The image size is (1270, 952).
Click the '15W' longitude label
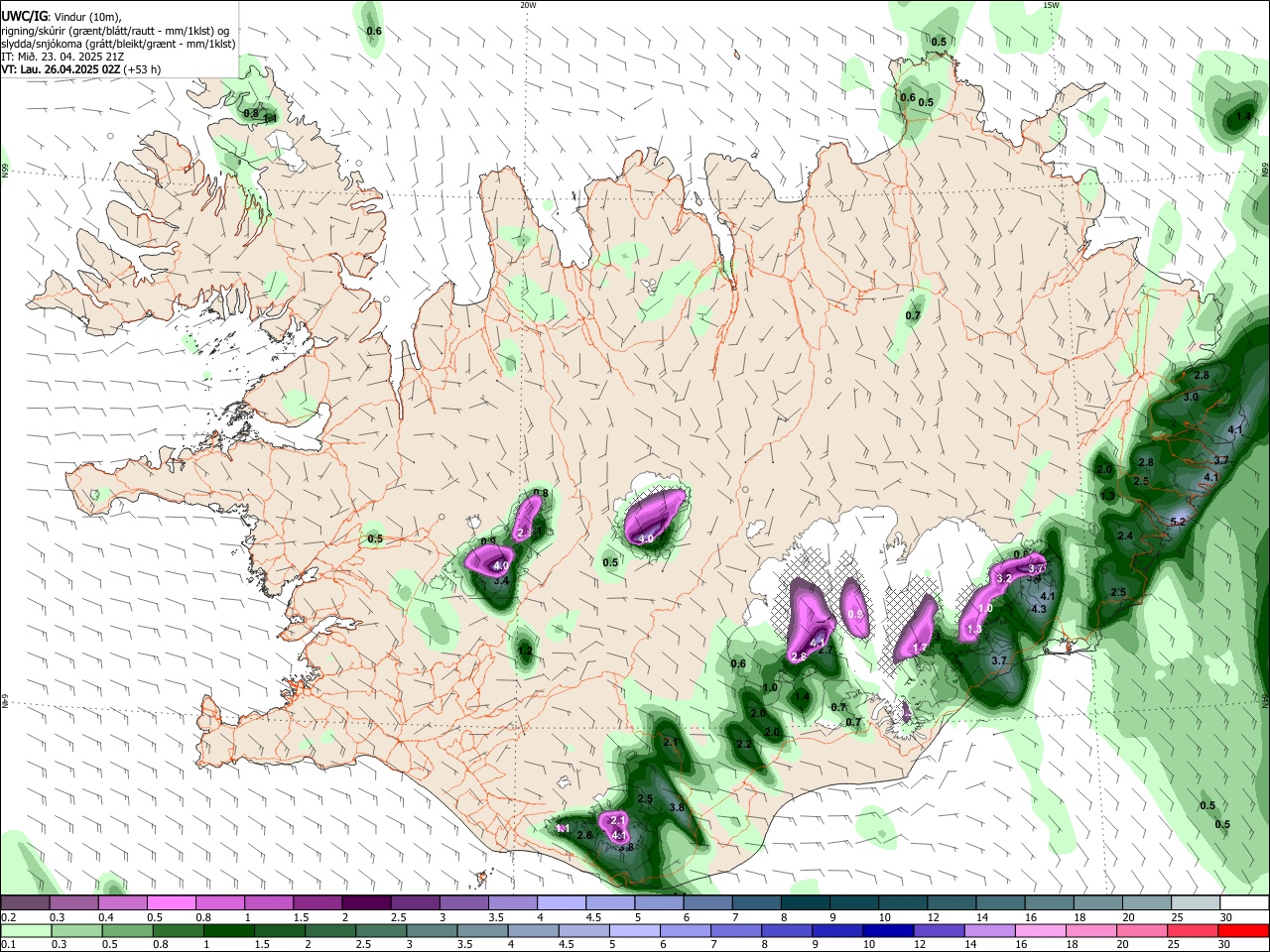coord(1051,5)
